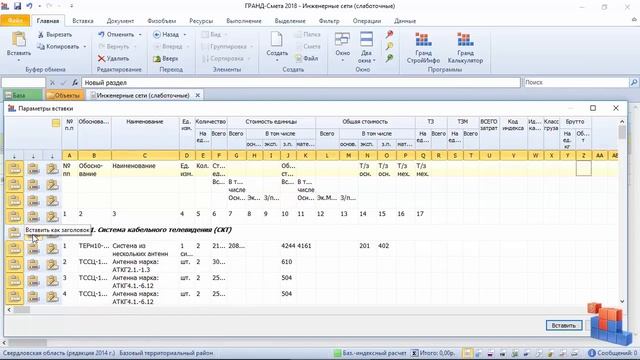The image size is (640, 360).
Task: Click the cell with value 4244
Action: click(288, 246)
